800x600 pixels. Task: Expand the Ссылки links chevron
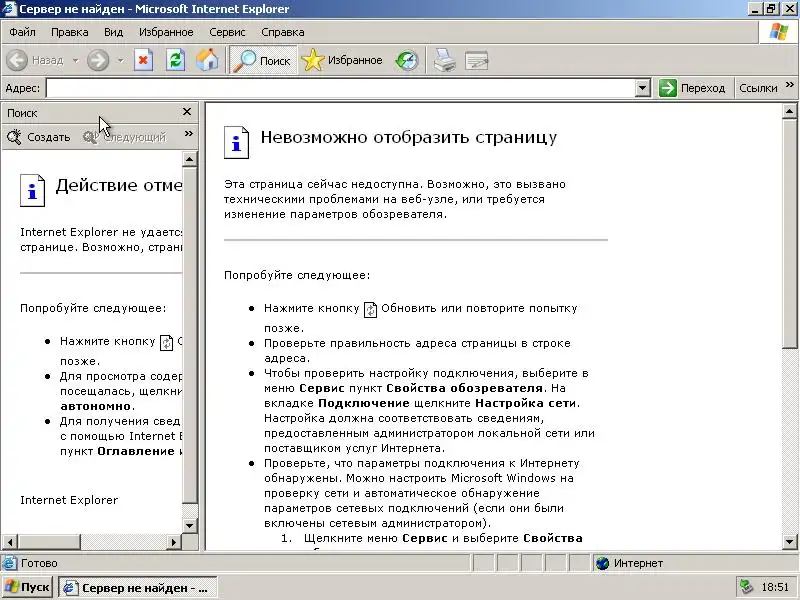pyautogui.click(x=790, y=85)
